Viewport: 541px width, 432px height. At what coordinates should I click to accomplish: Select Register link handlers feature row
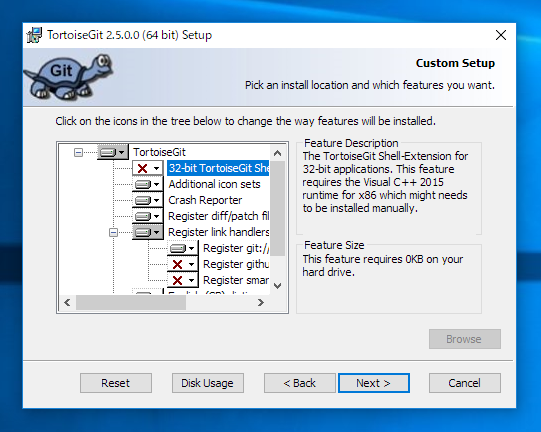(x=218, y=232)
